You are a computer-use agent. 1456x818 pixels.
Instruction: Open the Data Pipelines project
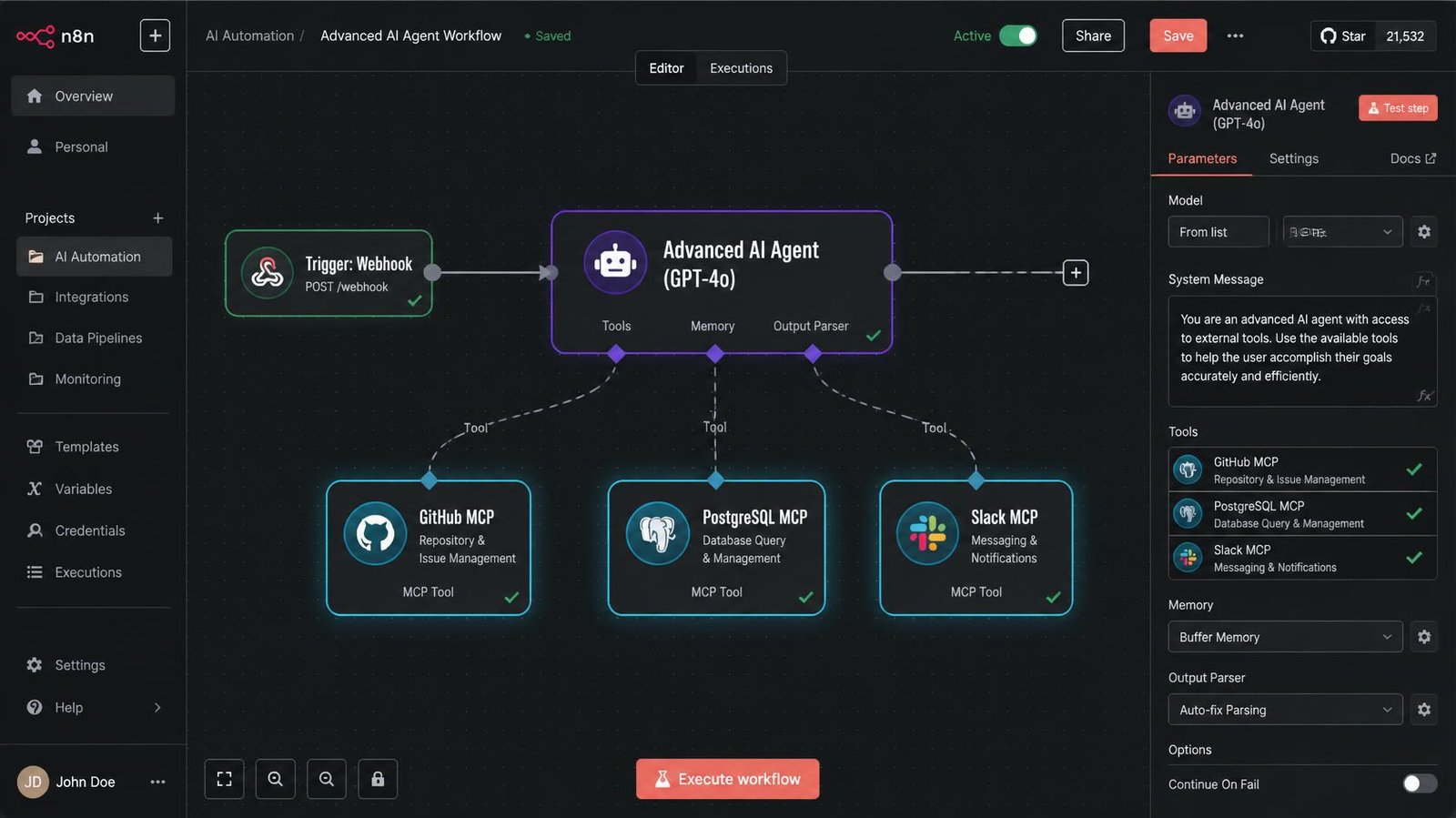coord(94,338)
